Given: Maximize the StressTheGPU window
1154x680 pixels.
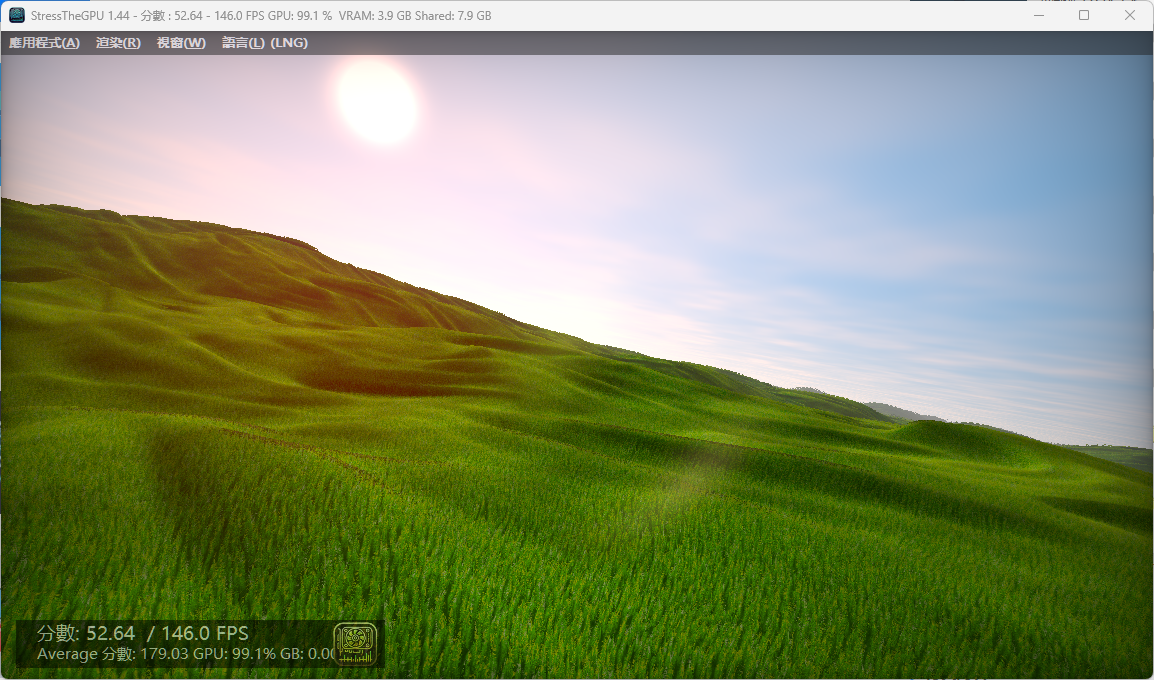Looking at the screenshot, I should point(1083,14).
